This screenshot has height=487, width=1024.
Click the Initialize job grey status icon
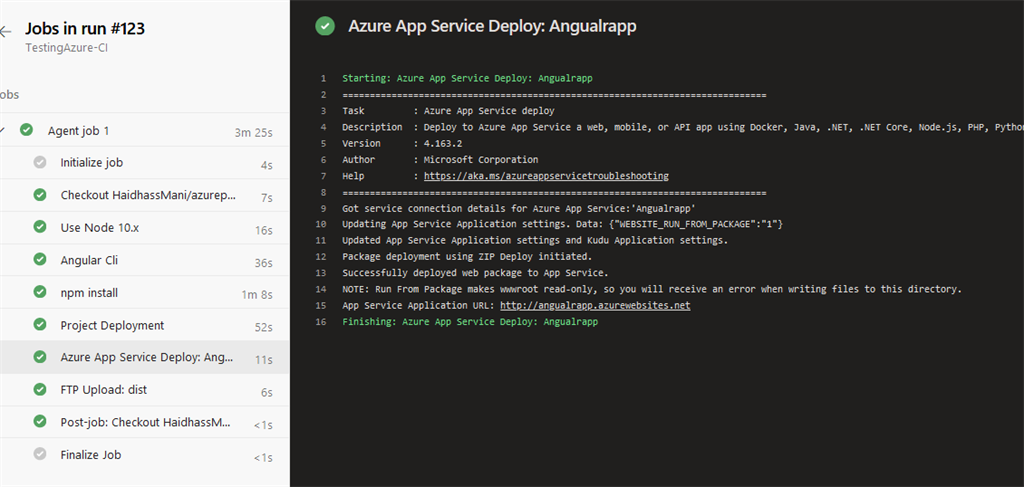point(40,163)
